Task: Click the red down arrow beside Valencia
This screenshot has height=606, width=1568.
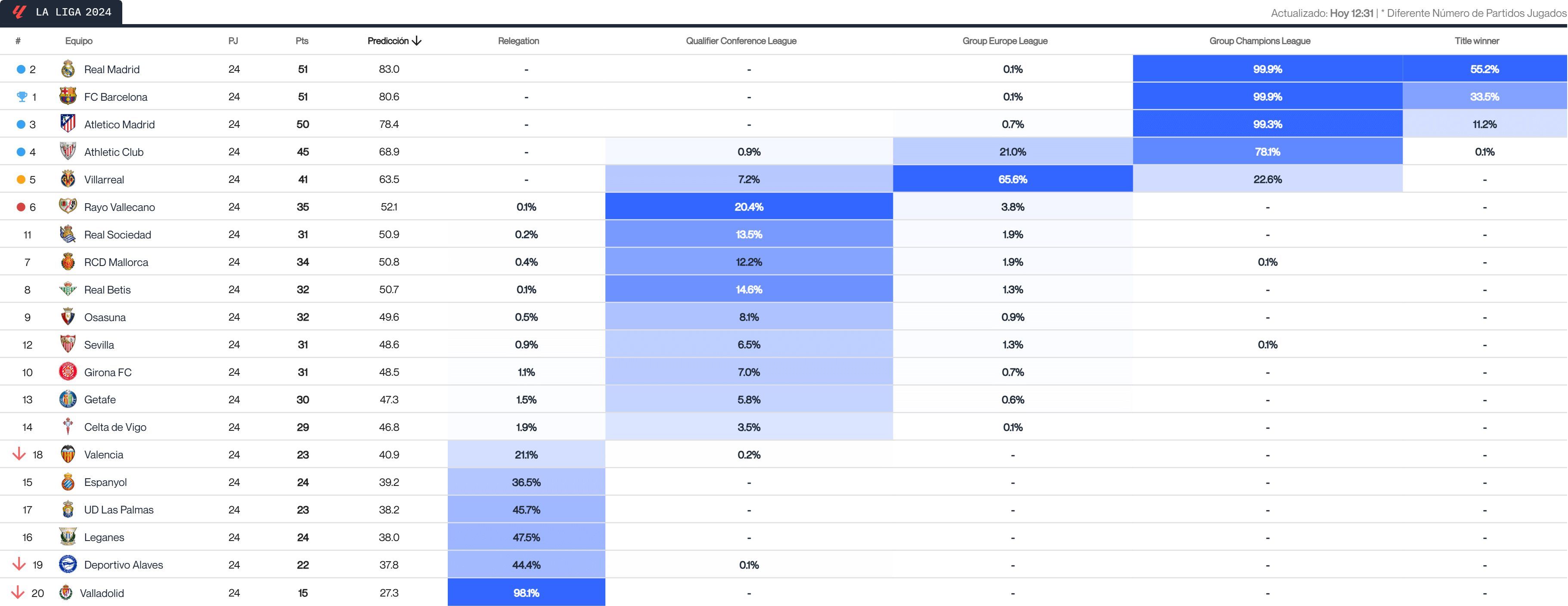Action: [19, 454]
